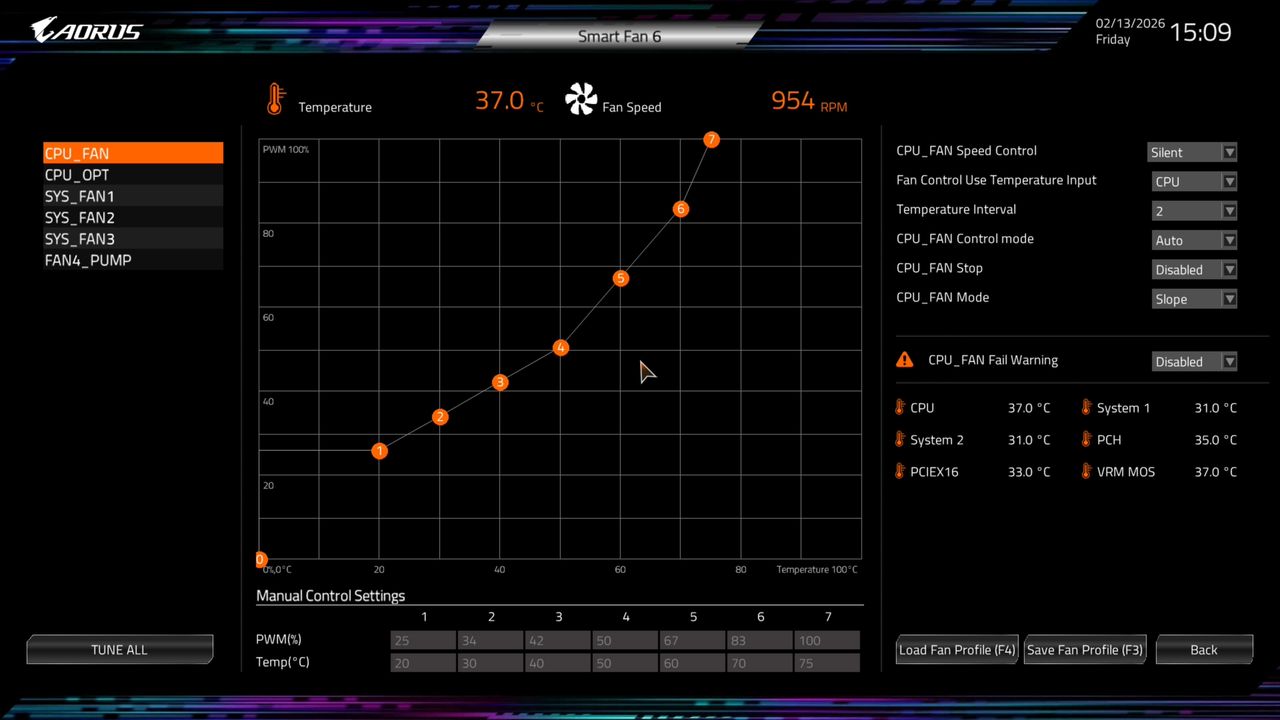Click the PWM value field for point 1
1280x720 pixels.
coord(422,640)
